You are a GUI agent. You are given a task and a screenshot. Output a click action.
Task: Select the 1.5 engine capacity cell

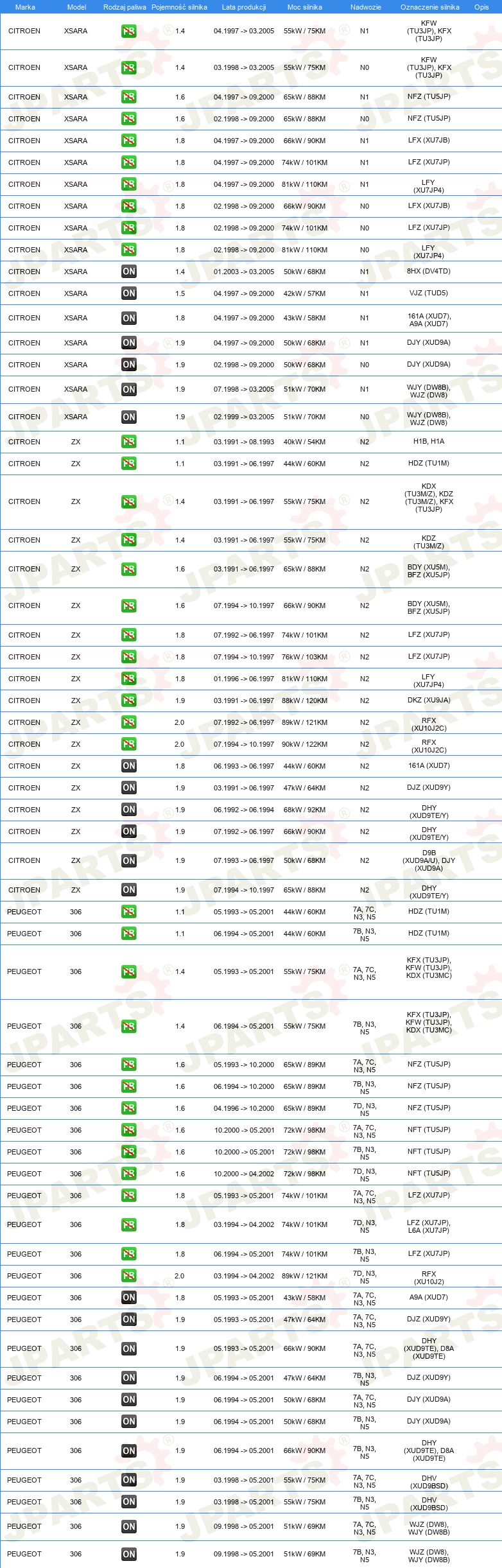[x=180, y=293]
